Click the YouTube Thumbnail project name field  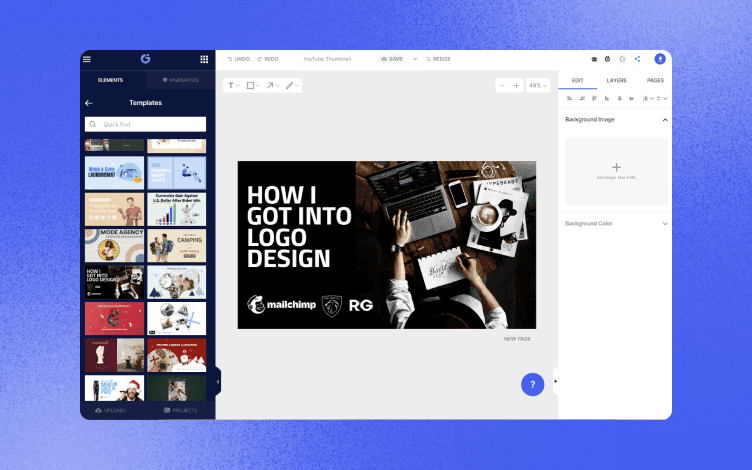click(336, 59)
